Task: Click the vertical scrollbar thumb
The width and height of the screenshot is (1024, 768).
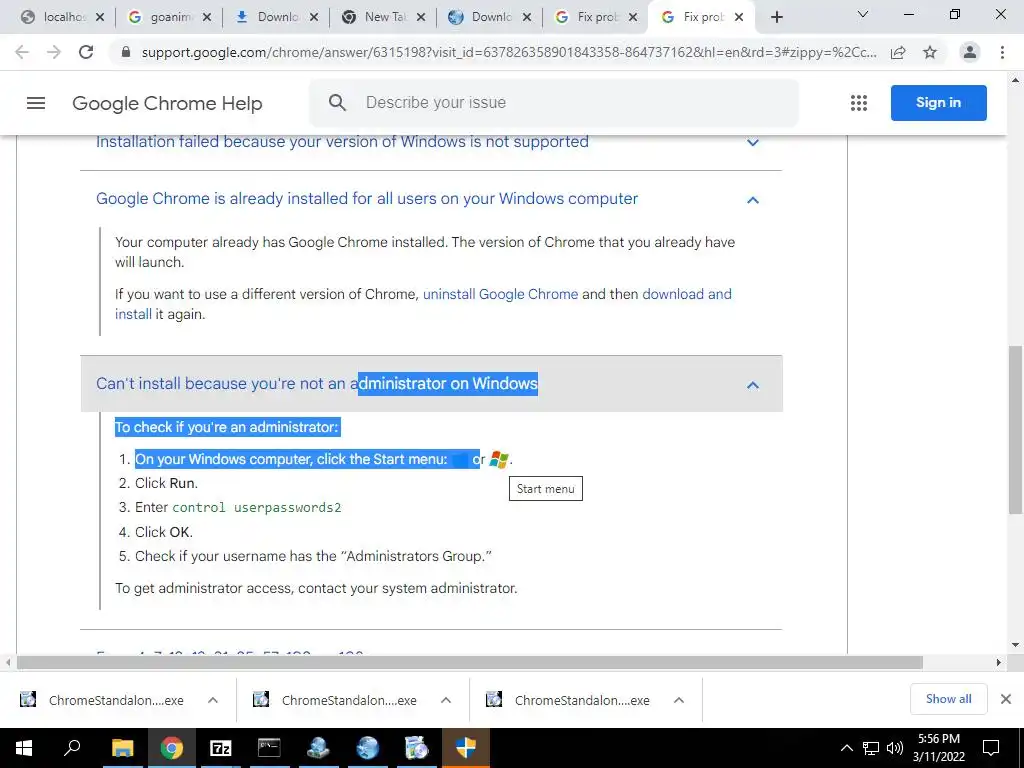Action: 1016,429
